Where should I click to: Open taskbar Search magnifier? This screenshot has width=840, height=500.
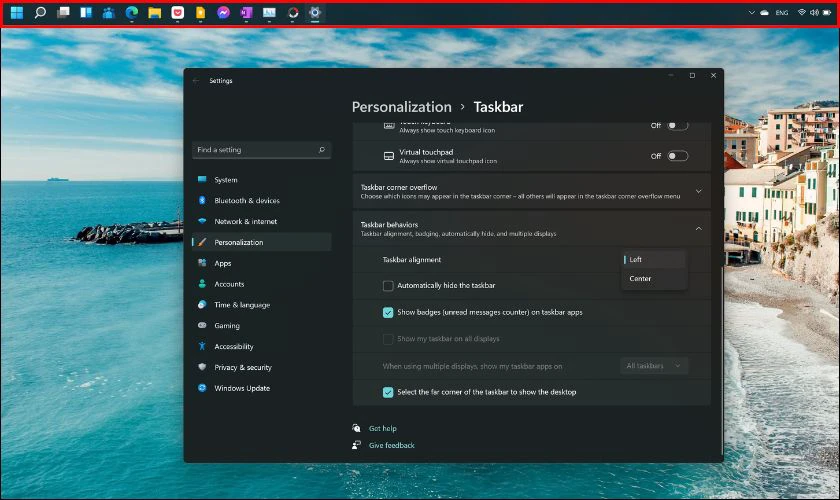tap(40, 12)
